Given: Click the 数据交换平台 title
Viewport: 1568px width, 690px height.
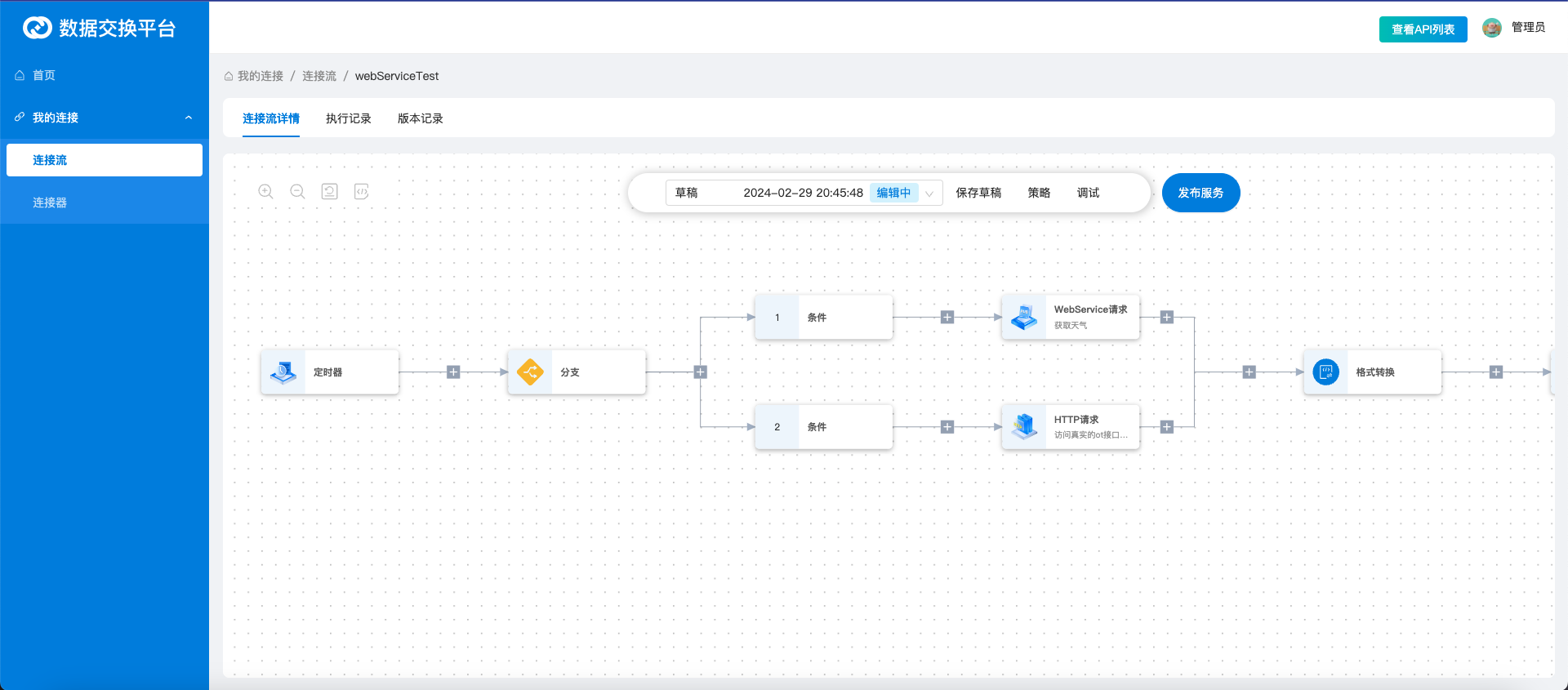Looking at the screenshot, I should tap(118, 28).
